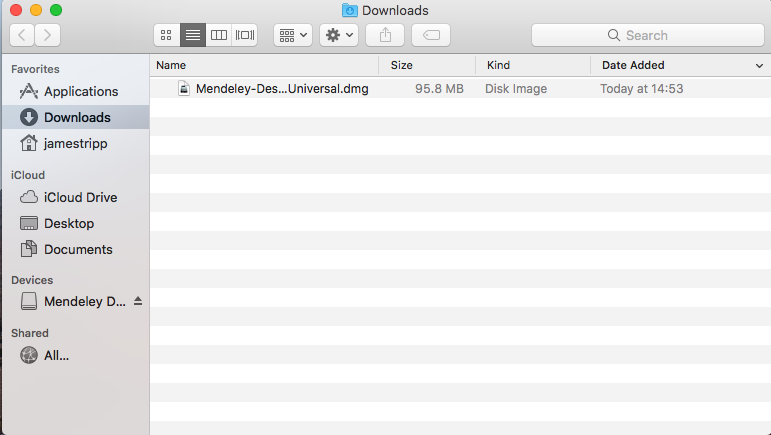Click the Edit Tags button
This screenshot has width=771, height=435.
pos(431,35)
